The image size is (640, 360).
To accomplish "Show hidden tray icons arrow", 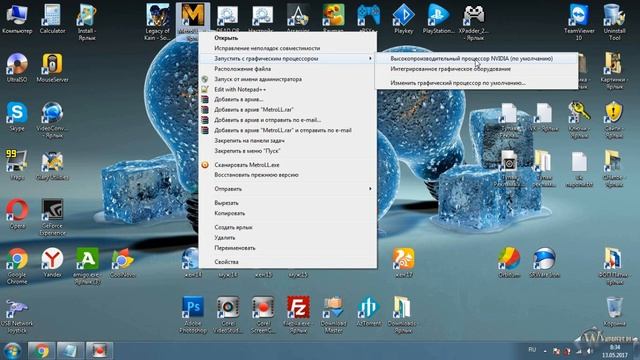I will tap(545, 351).
